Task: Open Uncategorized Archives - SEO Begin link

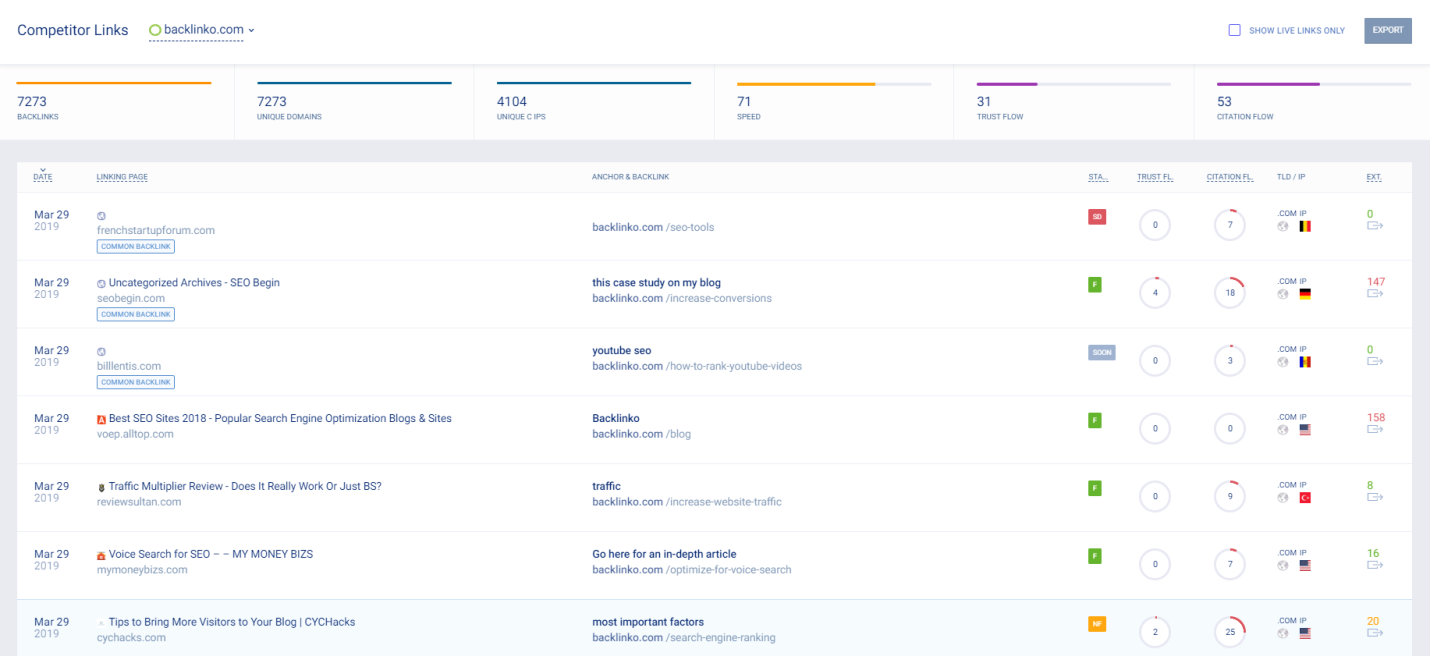Action: (194, 283)
